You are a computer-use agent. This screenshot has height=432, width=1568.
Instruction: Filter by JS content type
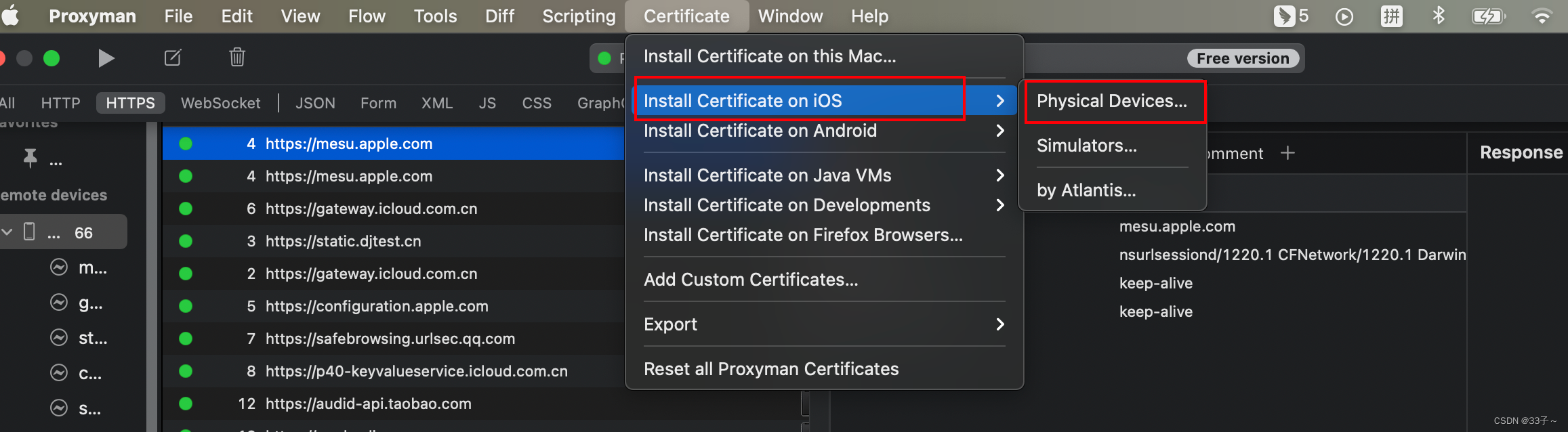487,103
